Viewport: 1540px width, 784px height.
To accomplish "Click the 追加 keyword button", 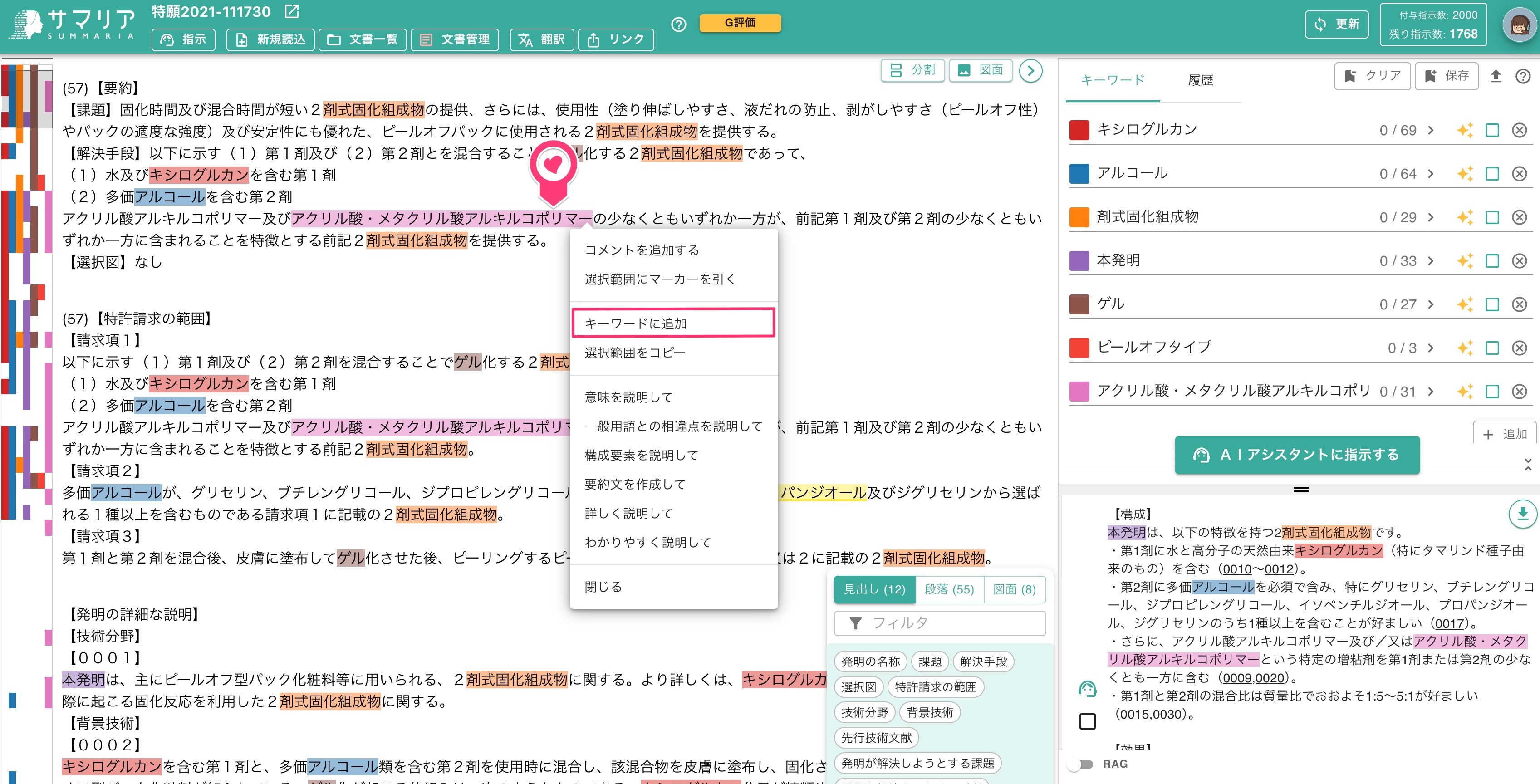I will pos(1505,434).
